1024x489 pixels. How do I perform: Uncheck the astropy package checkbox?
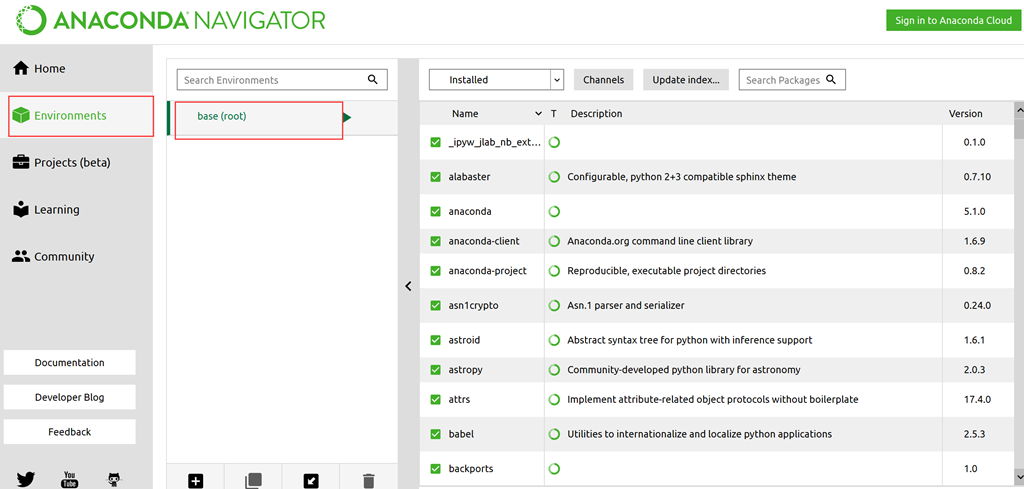pyautogui.click(x=435, y=370)
